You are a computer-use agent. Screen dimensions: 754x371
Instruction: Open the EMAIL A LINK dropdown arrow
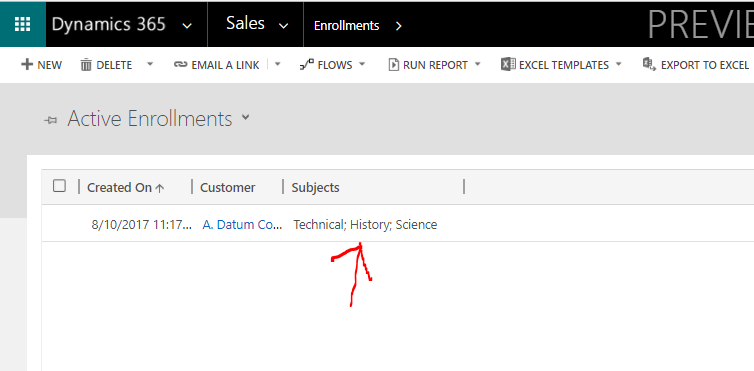pos(277,63)
